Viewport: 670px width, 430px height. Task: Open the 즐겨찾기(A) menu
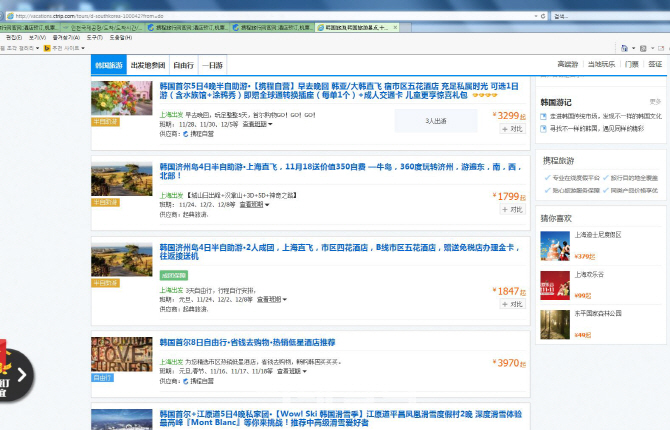[66, 38]
